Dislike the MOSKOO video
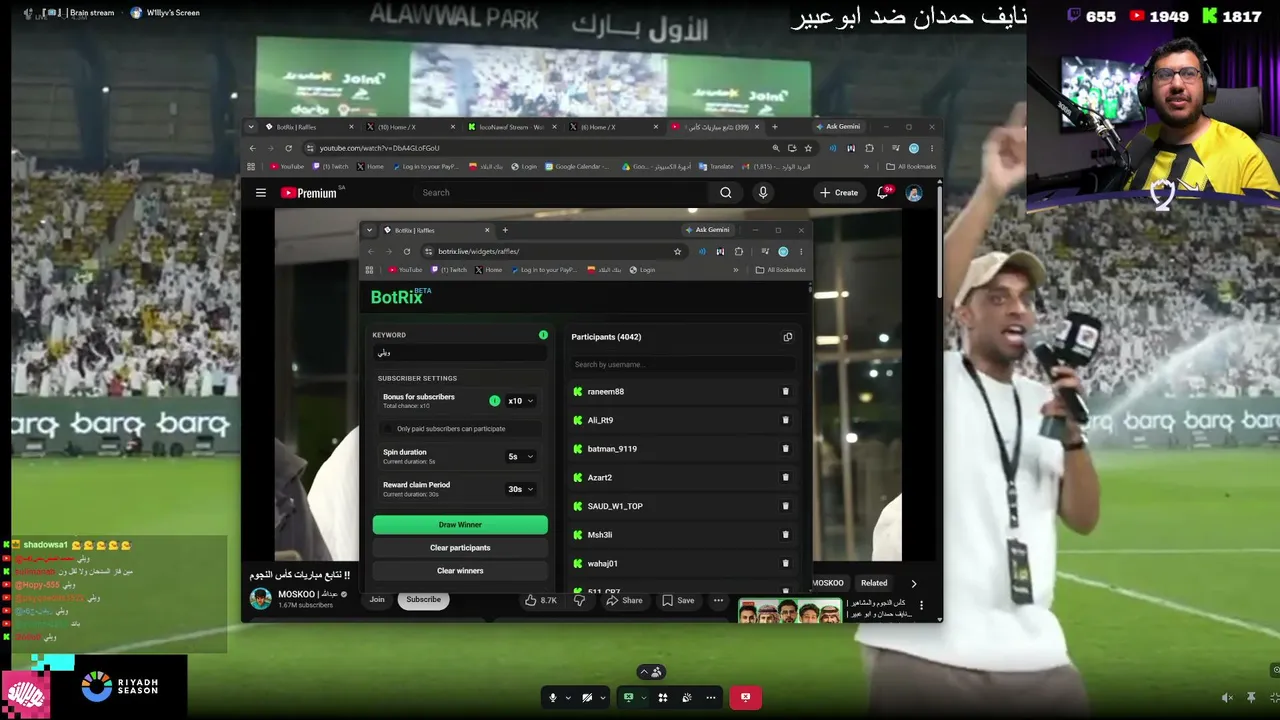This screenshot has width=1280, height=720. [x=579, y=600]
